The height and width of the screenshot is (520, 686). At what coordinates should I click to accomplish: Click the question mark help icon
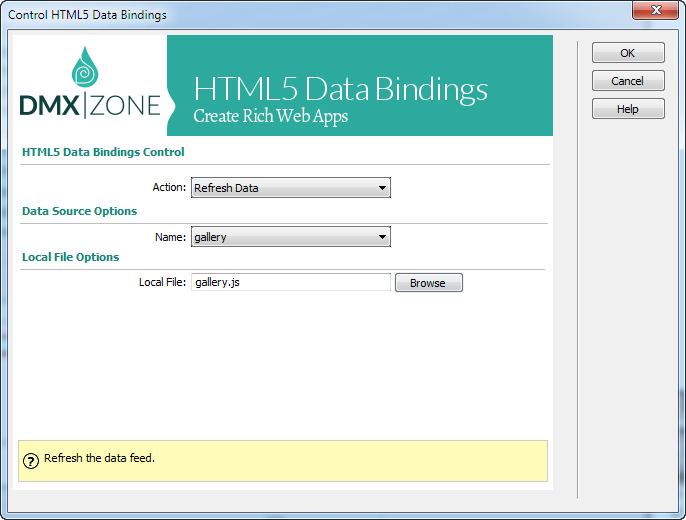tap(31, 461)
